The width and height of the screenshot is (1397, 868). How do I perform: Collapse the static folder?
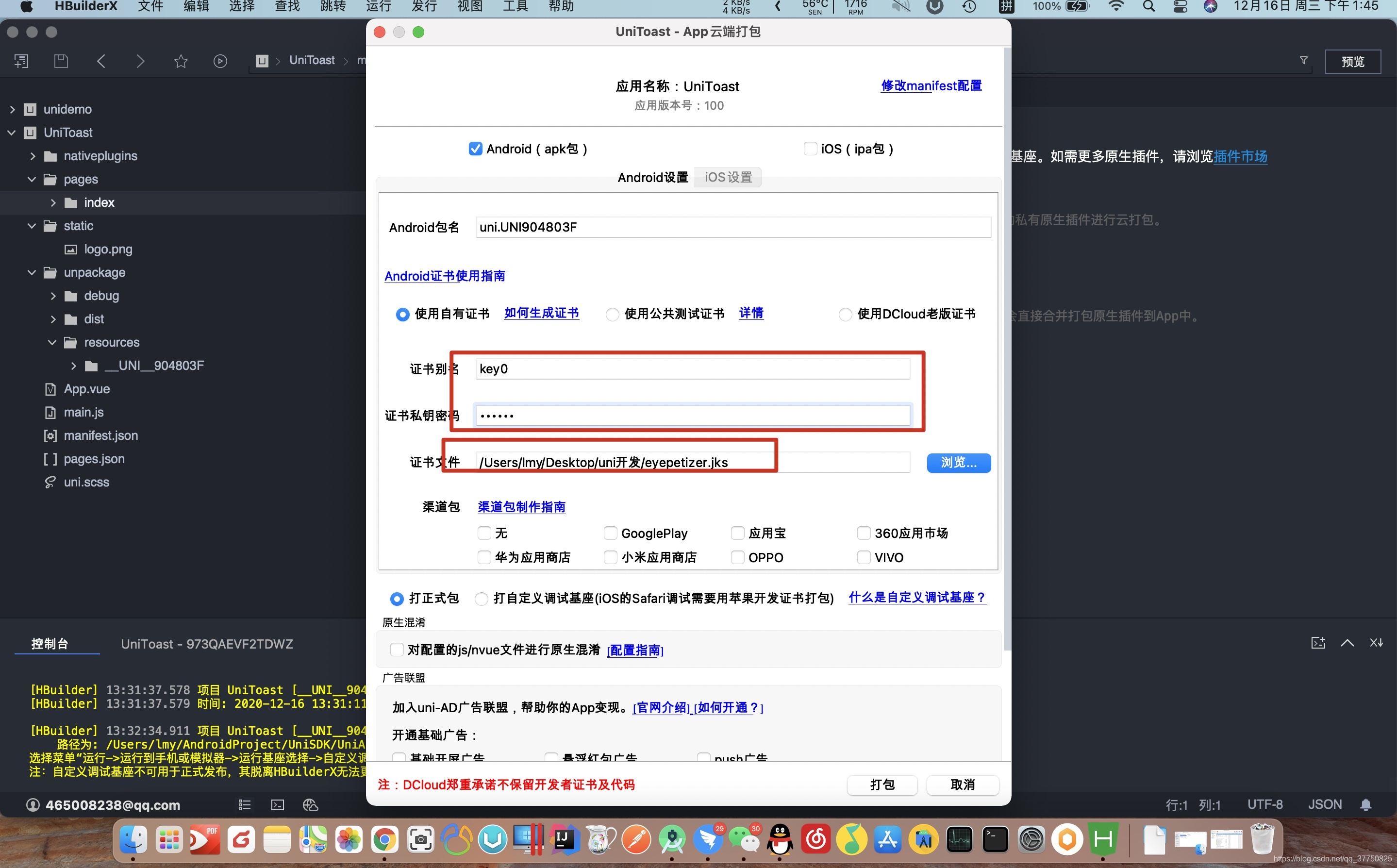click(x=32, y=226)
